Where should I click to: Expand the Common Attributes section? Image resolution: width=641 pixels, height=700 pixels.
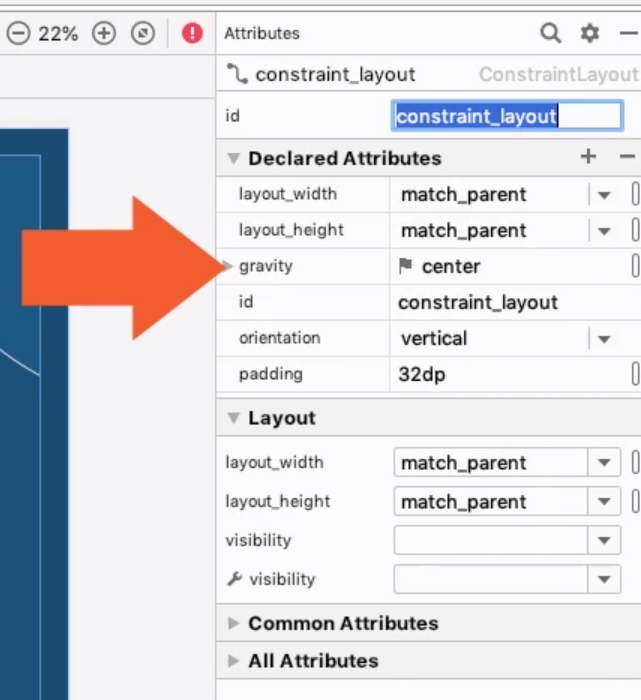pos(233,623)
